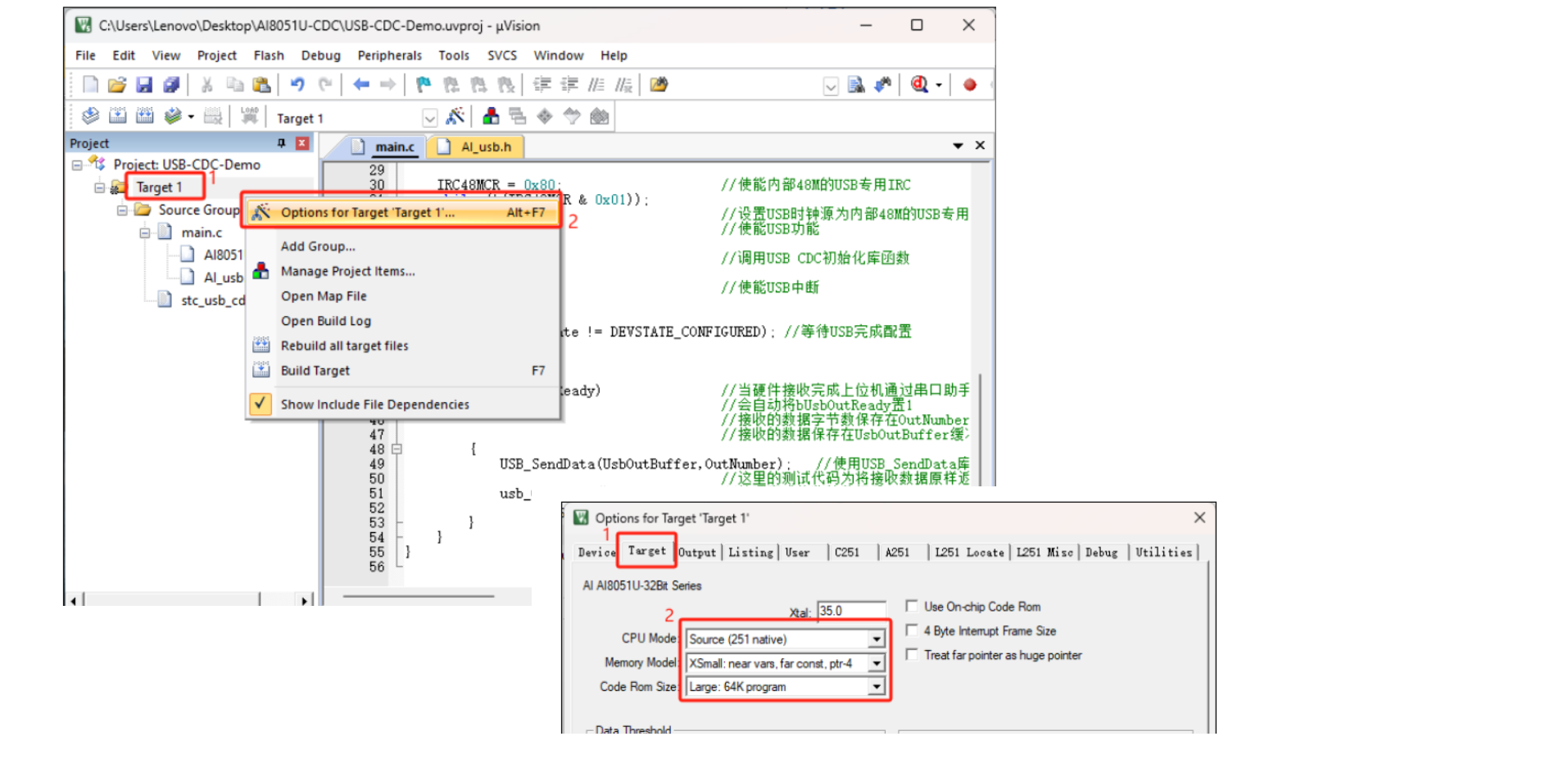Click the Open file folder icon
Viewport: 1568px width, 759px height.
[117, 84]
